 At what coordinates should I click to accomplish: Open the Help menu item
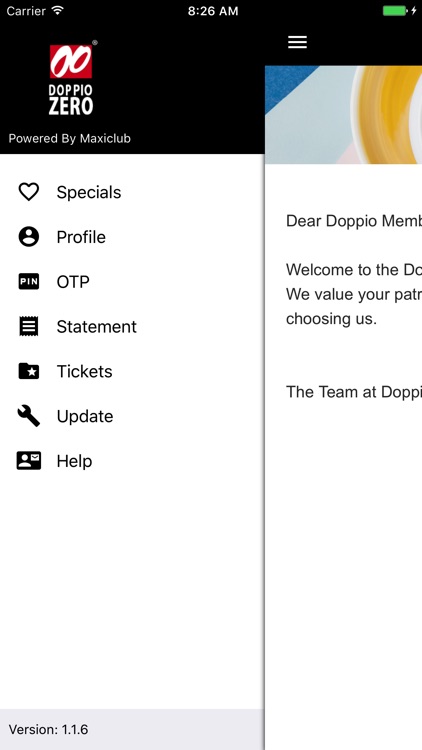132,461
